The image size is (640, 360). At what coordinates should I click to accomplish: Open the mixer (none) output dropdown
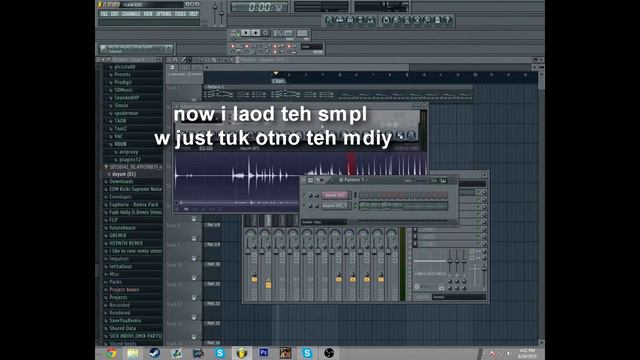459,297
